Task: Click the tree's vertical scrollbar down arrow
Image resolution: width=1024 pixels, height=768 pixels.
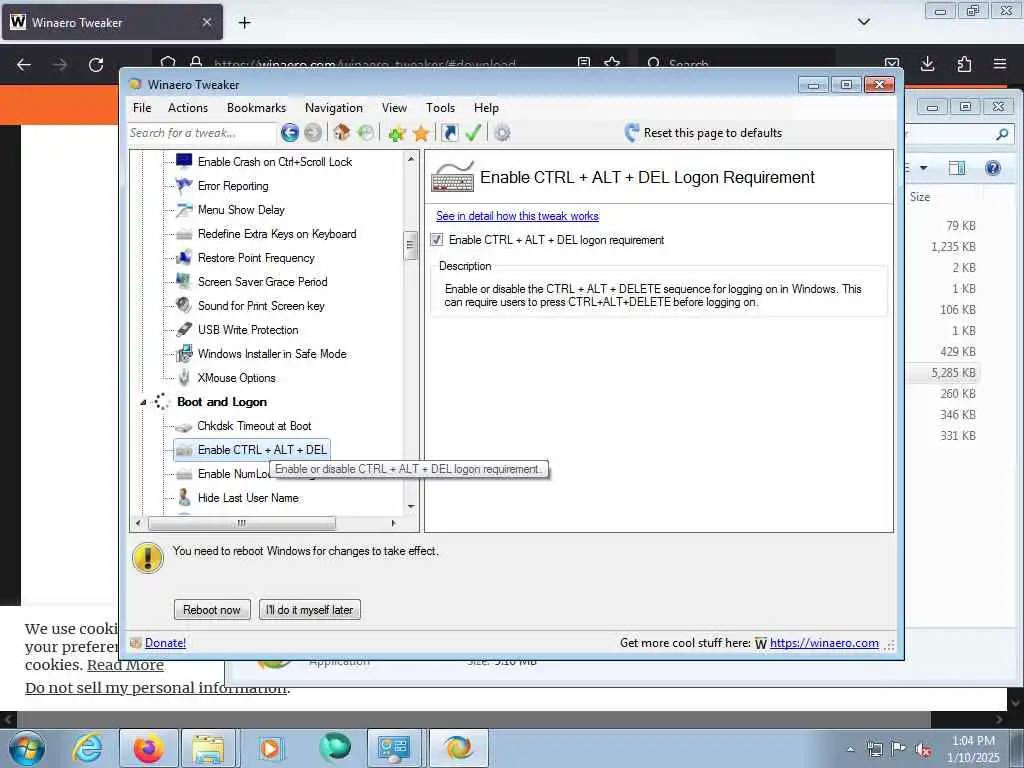Action: (x=411, y=507)
